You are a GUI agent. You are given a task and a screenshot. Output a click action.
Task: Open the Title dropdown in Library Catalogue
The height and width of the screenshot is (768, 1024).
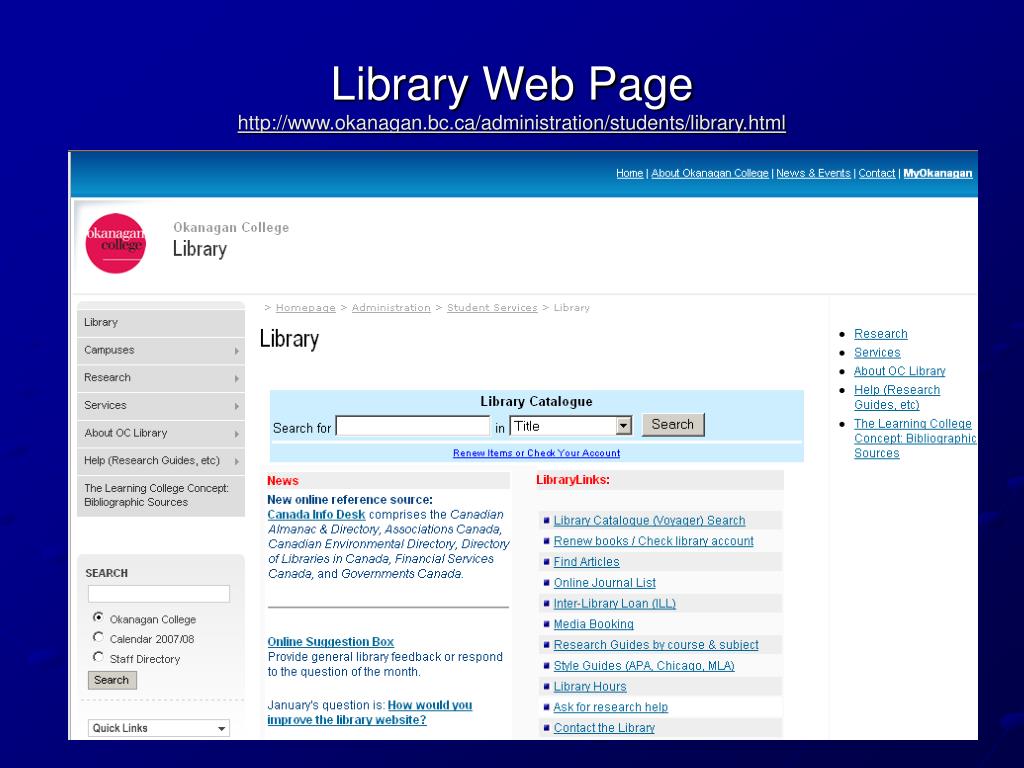[571, 426]
